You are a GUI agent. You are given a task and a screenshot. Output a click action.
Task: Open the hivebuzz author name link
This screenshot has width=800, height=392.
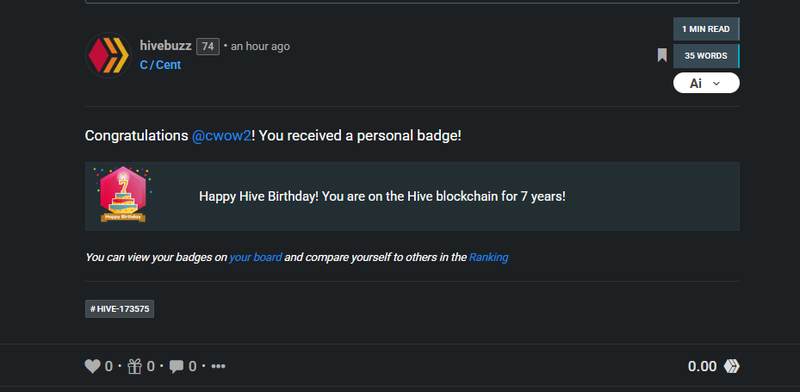pos(165,46)
